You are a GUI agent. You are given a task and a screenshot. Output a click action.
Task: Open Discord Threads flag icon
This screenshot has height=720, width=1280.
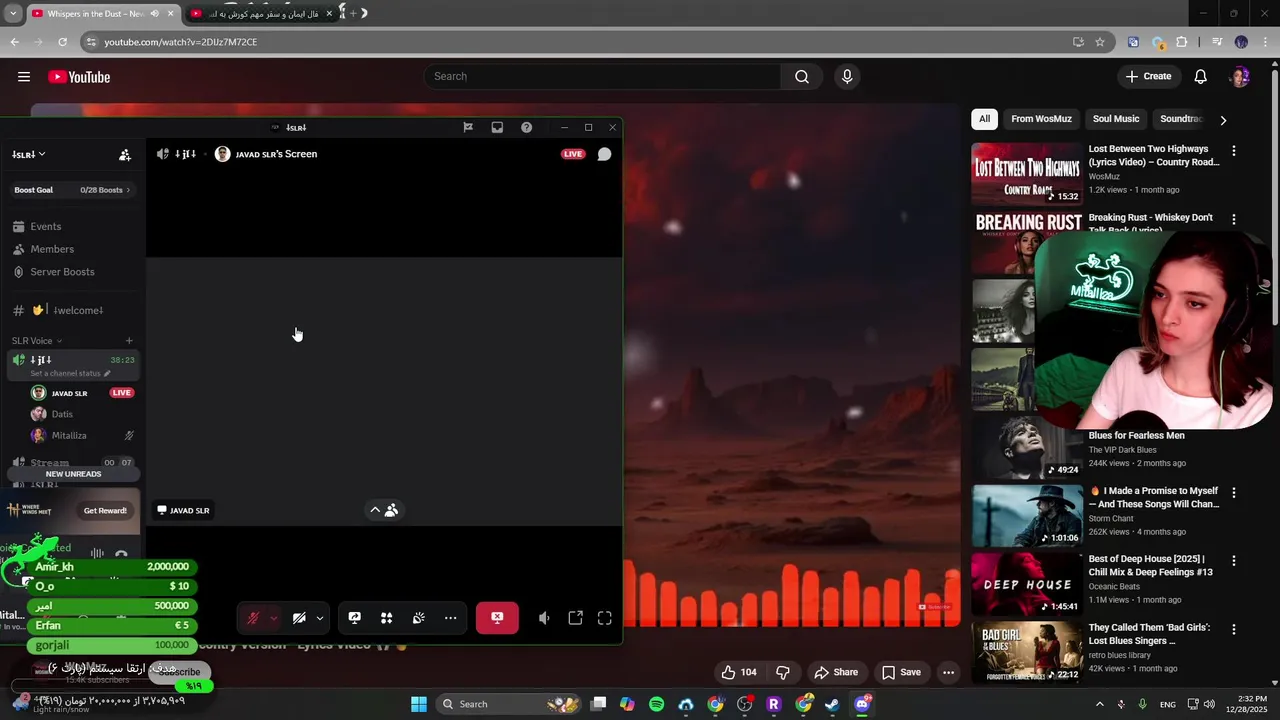(468, 127)
